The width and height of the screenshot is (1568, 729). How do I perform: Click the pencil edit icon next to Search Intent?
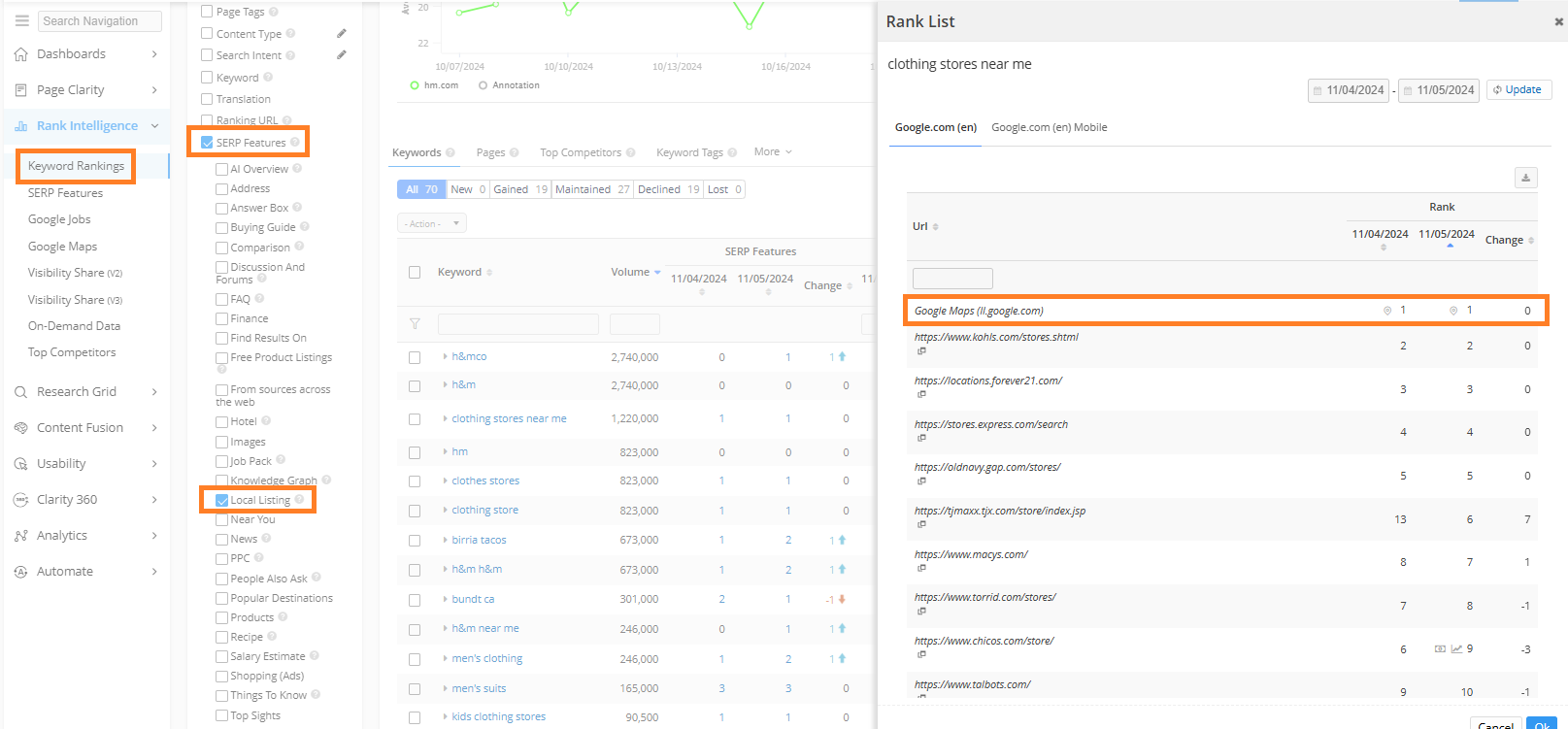click(342, 55)
